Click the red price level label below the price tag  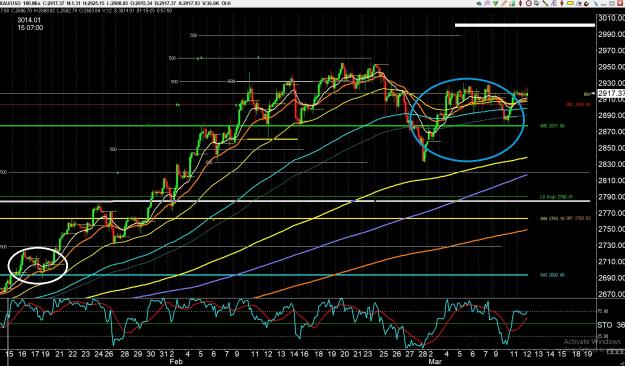[x=578, y=104]
